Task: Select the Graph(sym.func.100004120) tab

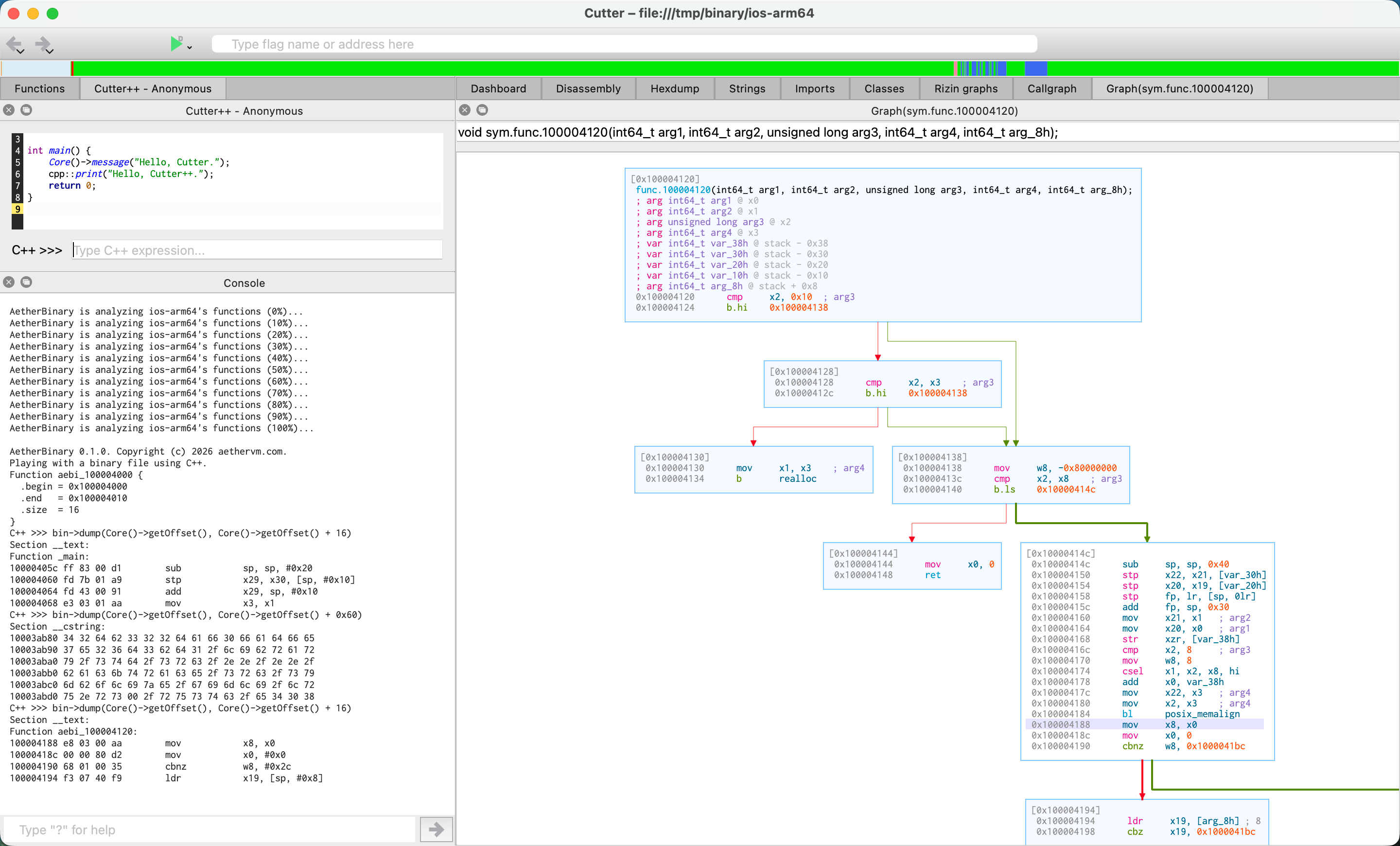Action: coord(1179,88)
